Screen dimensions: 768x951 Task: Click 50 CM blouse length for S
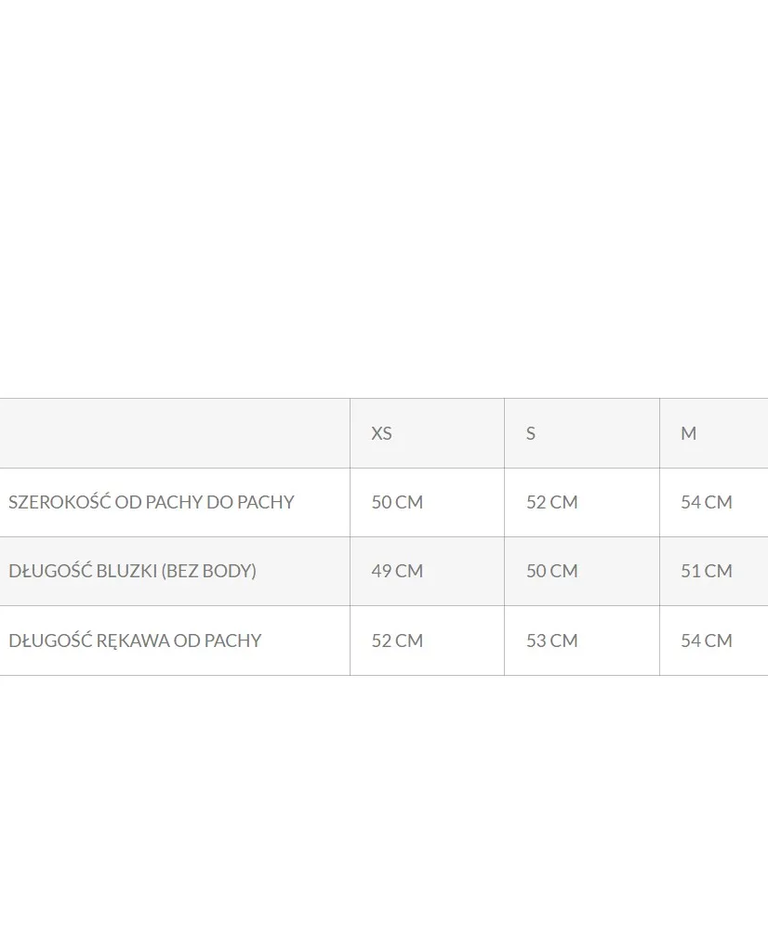coord(552,571)
